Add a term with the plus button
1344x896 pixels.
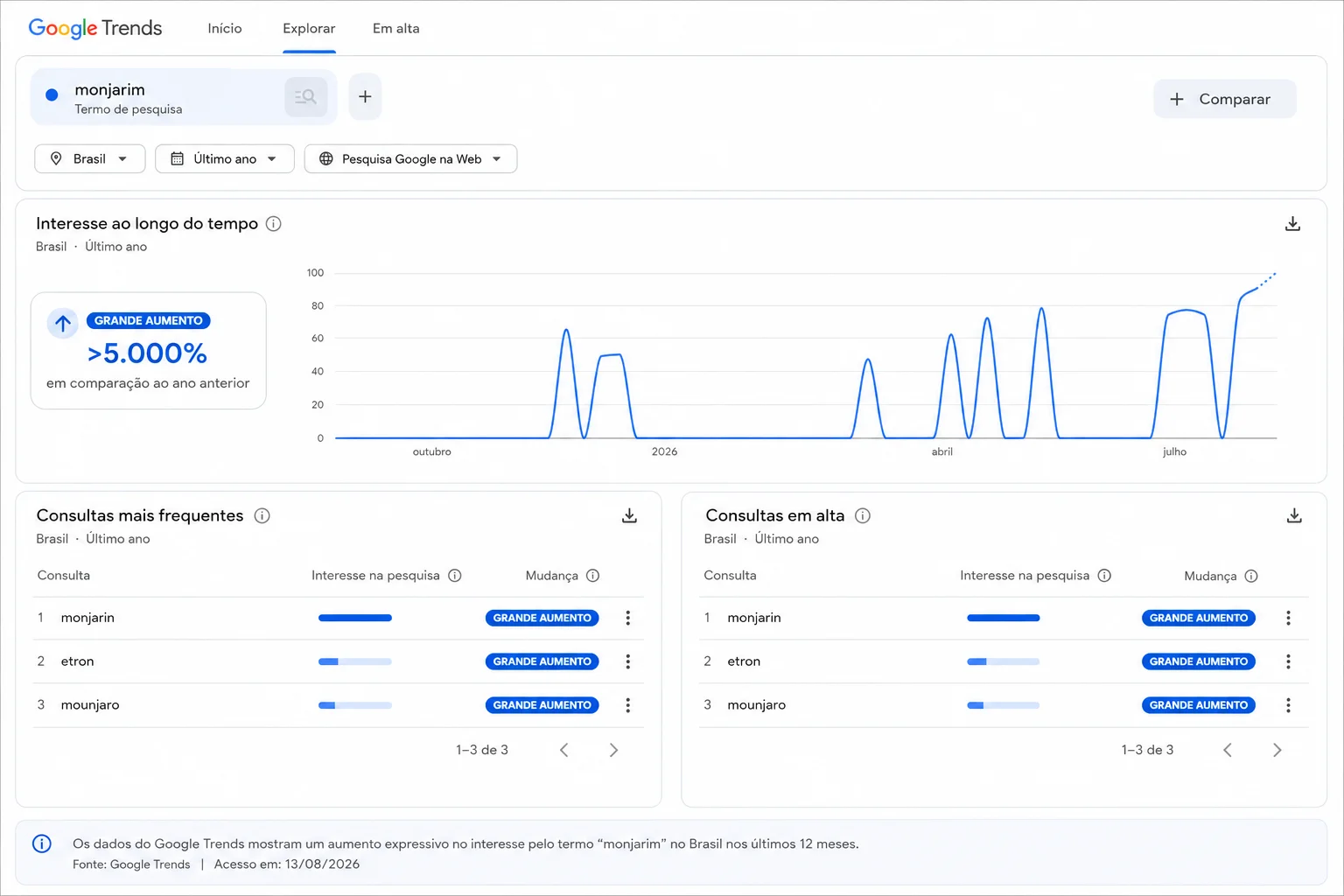click(x=365, y=97)
